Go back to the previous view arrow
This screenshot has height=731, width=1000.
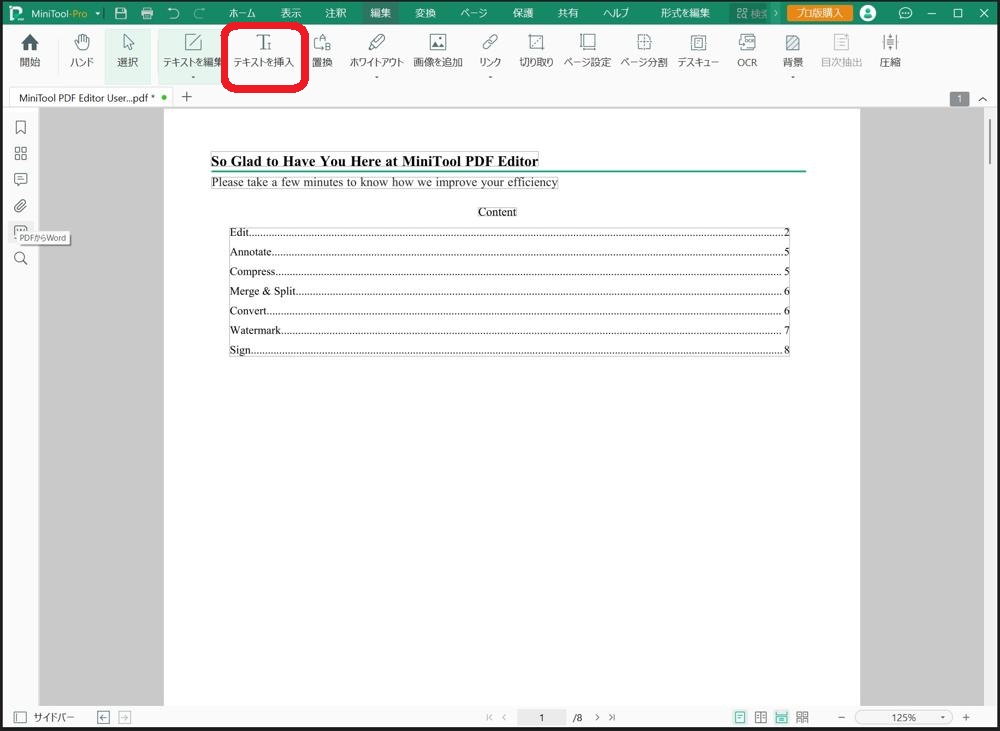(x=103, y=718)
